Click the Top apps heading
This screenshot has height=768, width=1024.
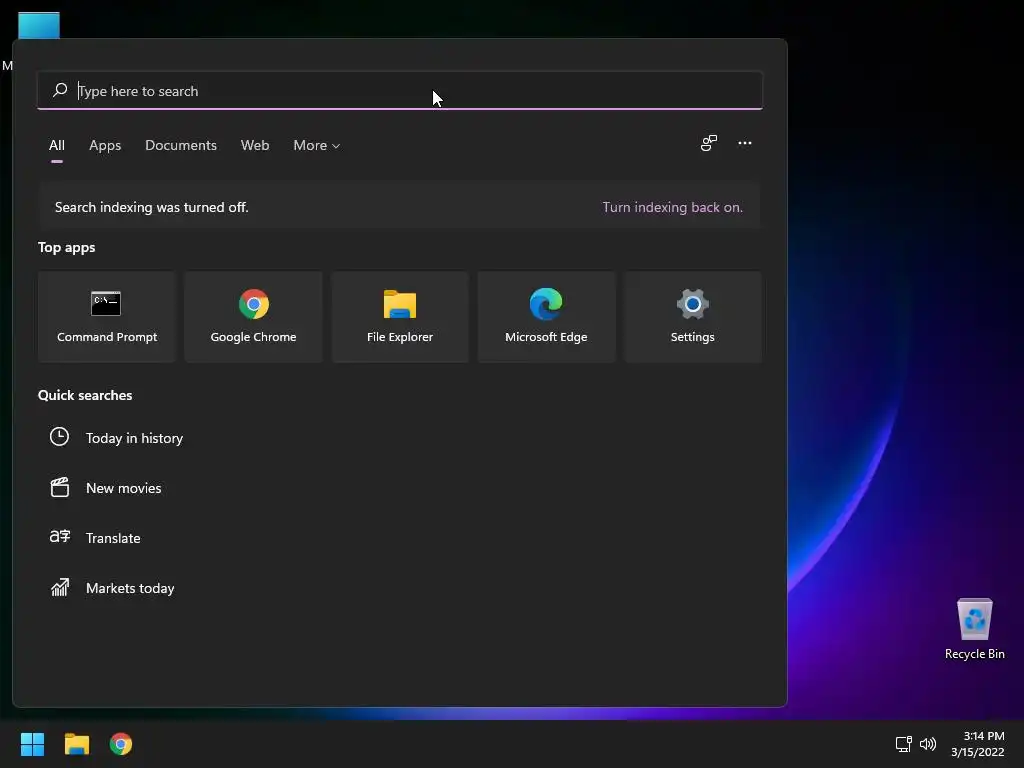click(x=67, y=248)
